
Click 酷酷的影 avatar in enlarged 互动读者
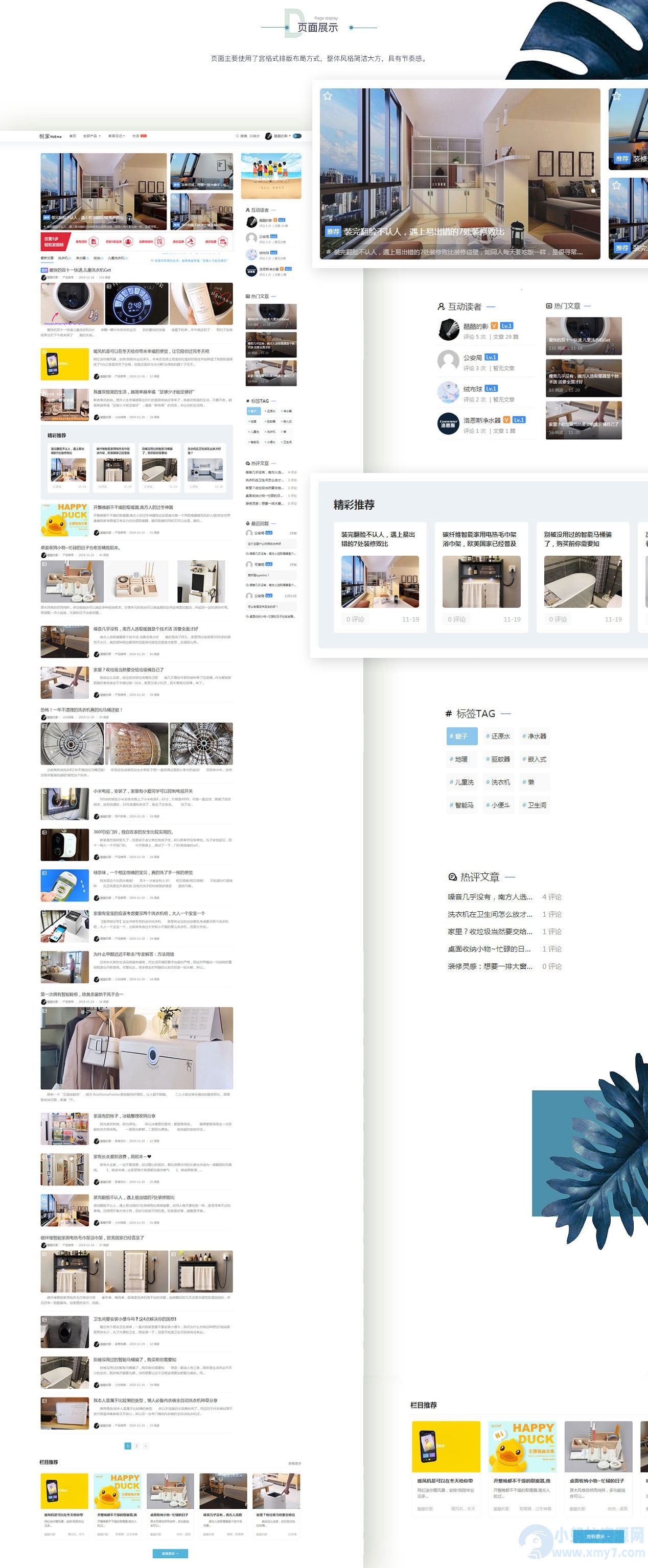[x=448, y=329]
